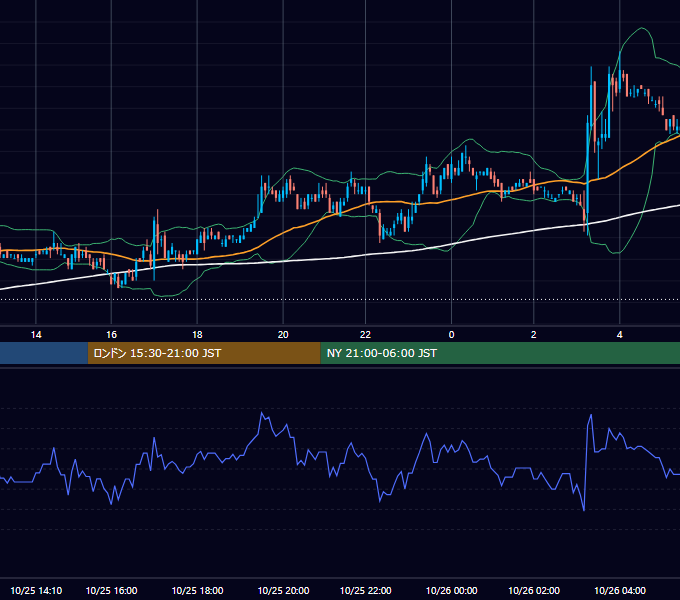Screen dimensions: 680x600
Task: Click the 10/25 20:00 time label
Action: 283,590
